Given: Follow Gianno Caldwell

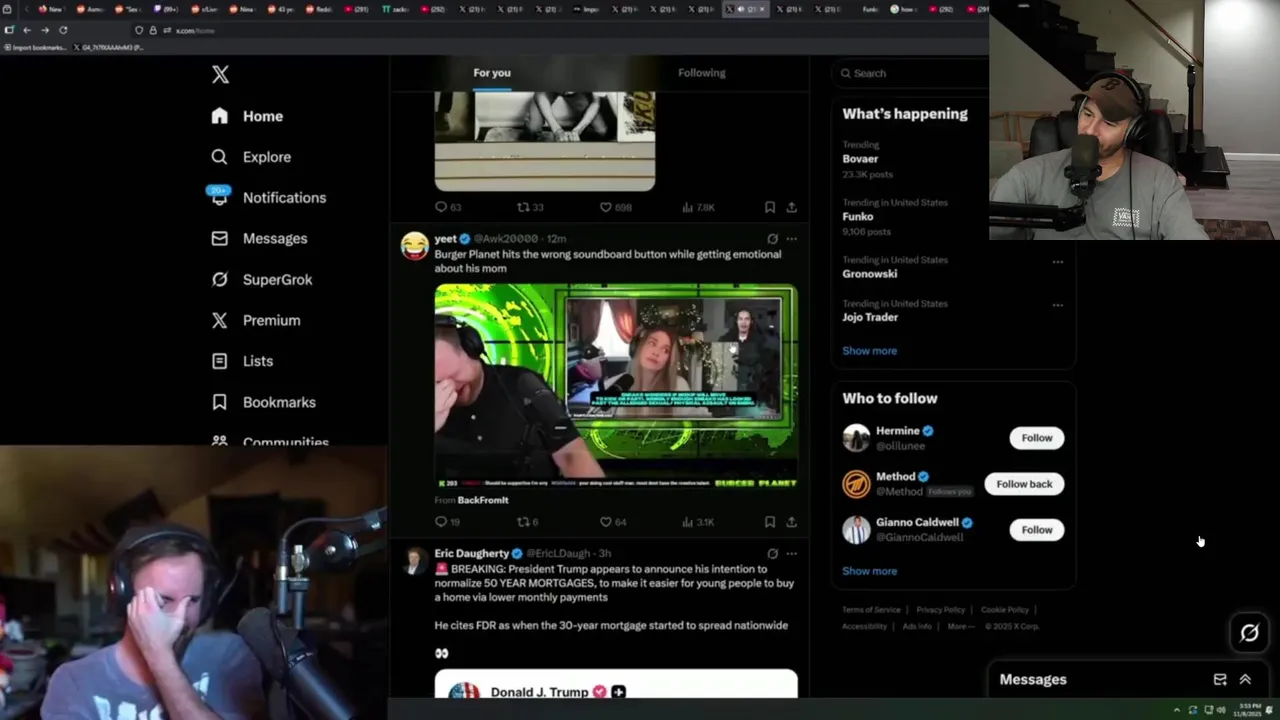Looking at the screenshot, I should (x=1037, y=530).
